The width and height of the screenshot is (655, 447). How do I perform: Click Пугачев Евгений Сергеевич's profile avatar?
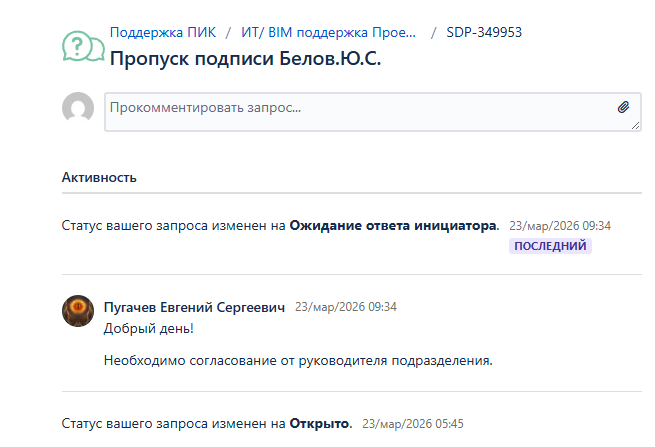(78, 310)
